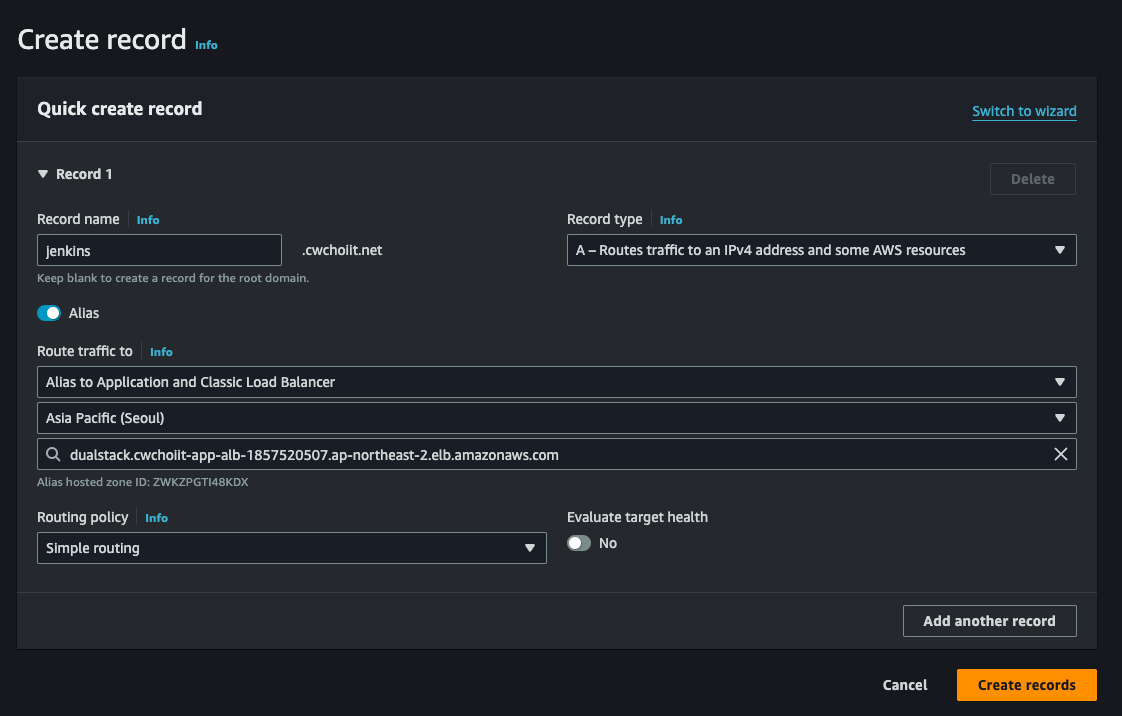Click Add another record button

pos(990,621)
